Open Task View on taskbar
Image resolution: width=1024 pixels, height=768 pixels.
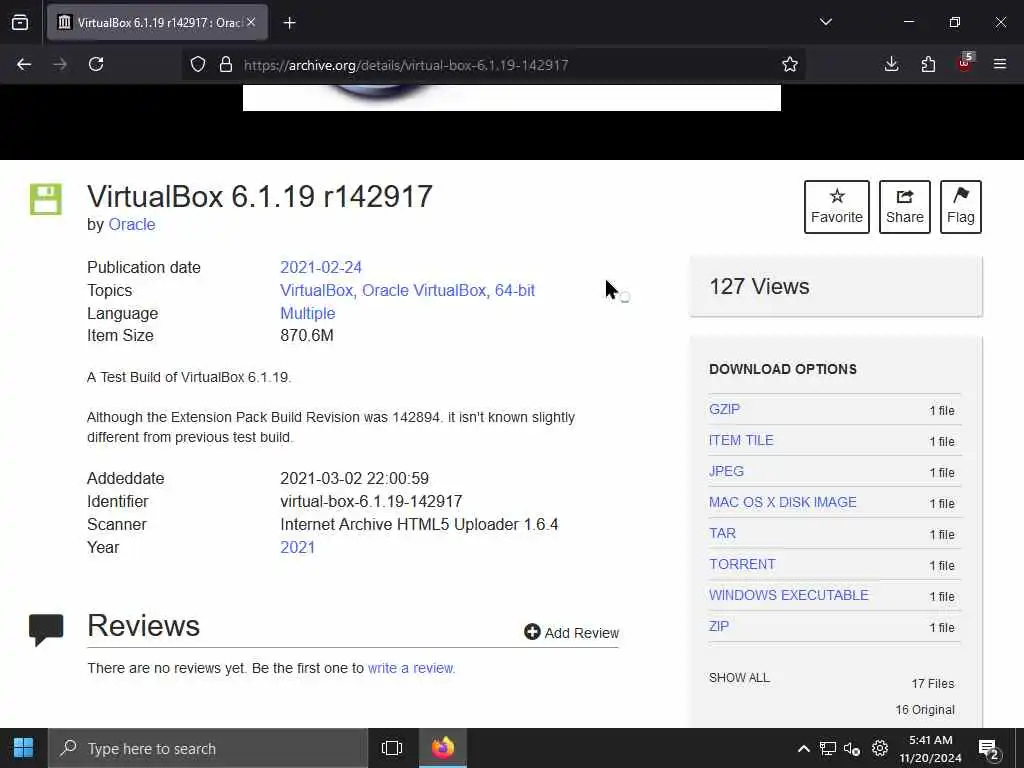pos(392,748)
